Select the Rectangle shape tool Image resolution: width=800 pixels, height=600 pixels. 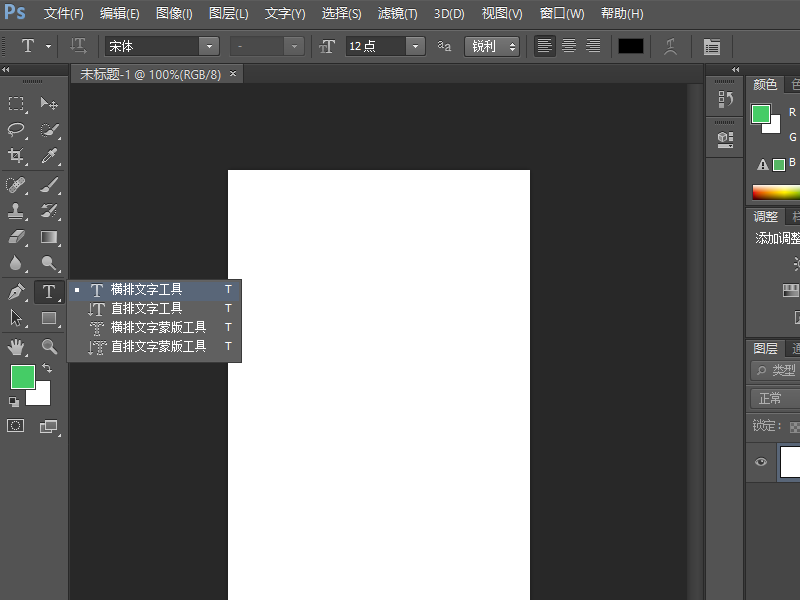click(49, 318)
